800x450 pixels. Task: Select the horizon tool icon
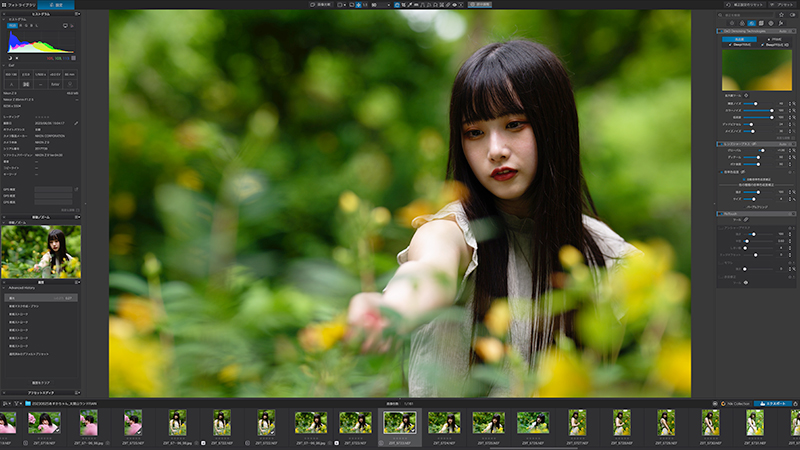416,5
